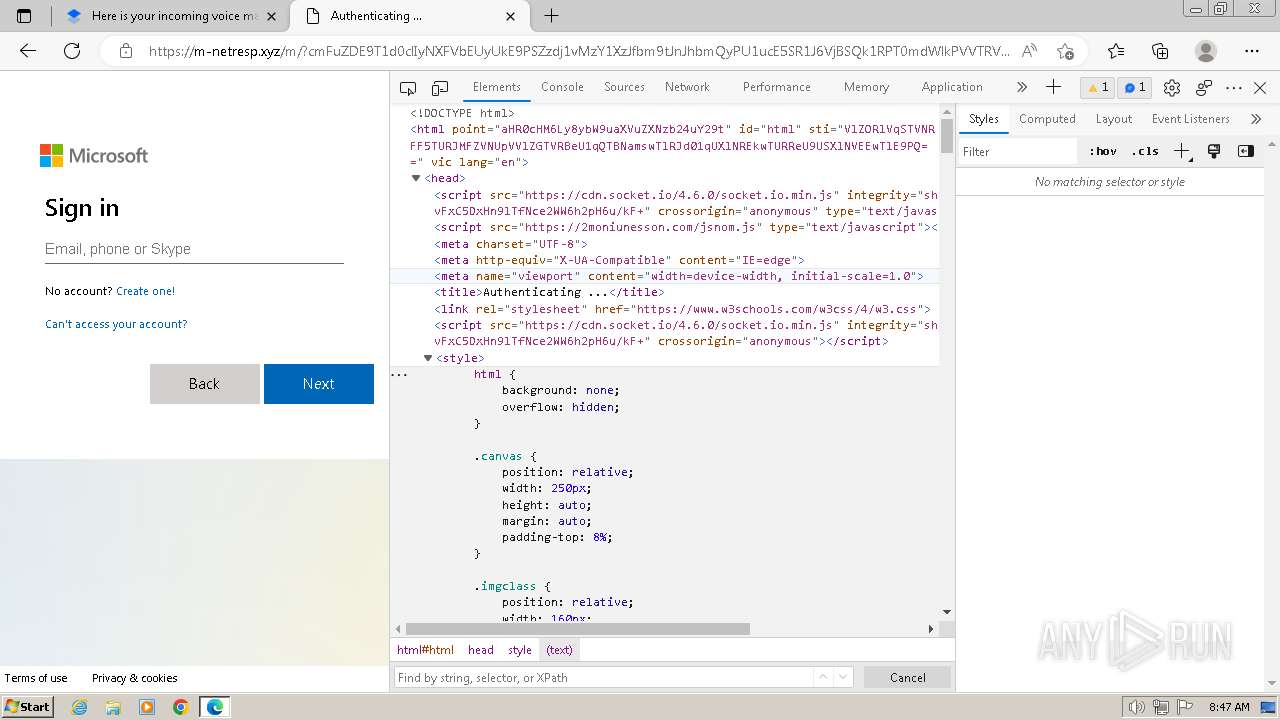Click the plus icon to add DevTools tool
1280x720 pixels.
(x=1053, y=88)
